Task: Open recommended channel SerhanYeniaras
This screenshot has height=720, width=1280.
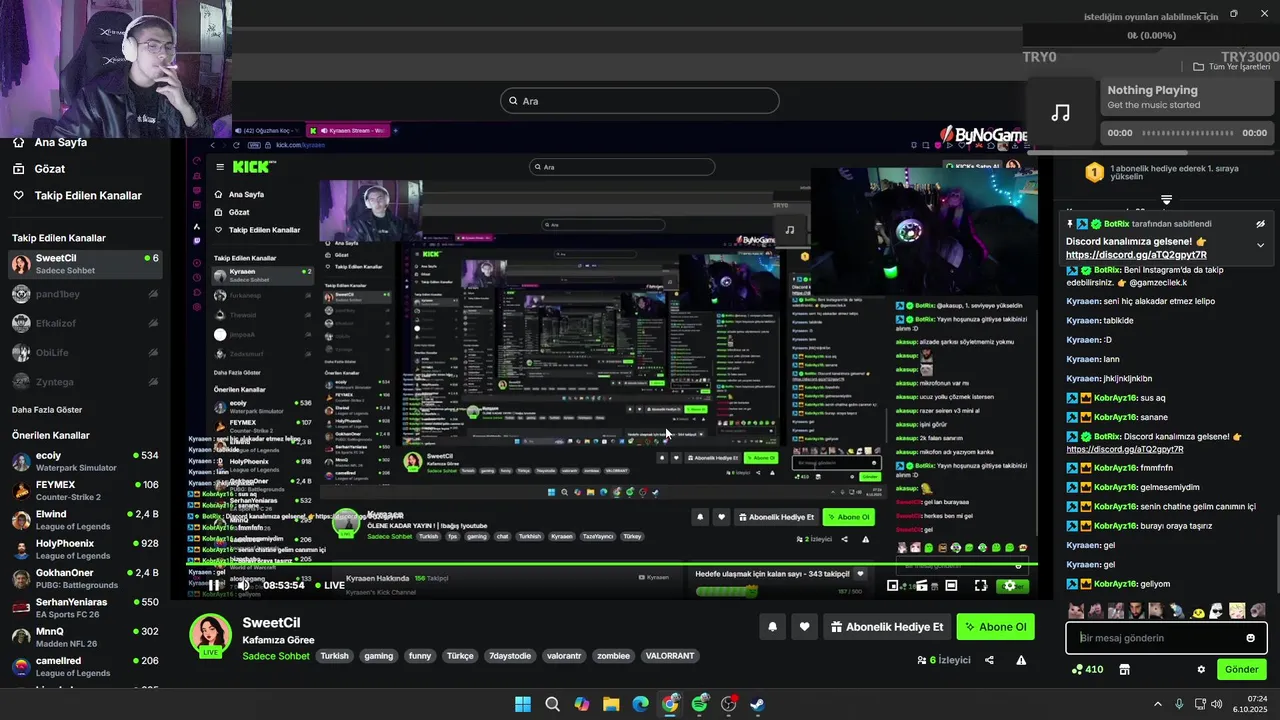Action: coord(84,608)
